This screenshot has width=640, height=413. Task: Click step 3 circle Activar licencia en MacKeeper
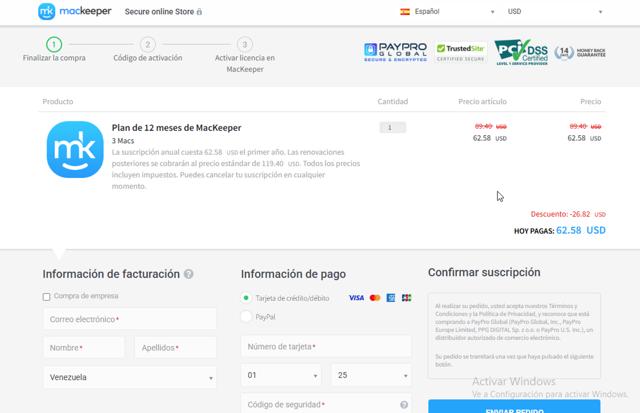(245, 44)
